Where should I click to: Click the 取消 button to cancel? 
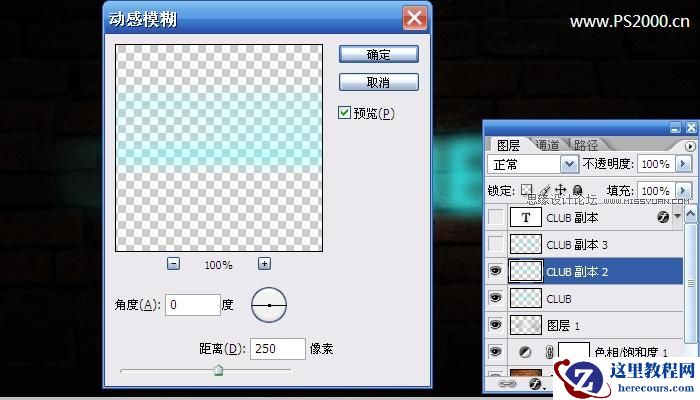click(x=379, y=82)
